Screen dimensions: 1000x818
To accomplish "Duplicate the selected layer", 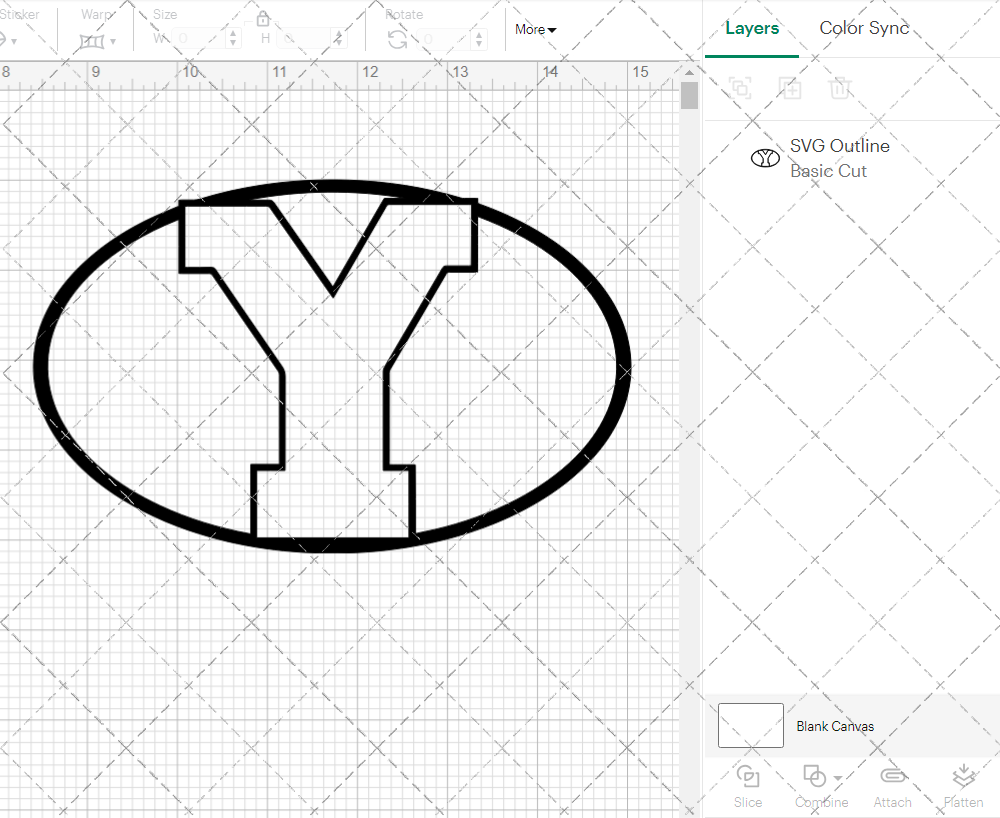I will point(790,88).
